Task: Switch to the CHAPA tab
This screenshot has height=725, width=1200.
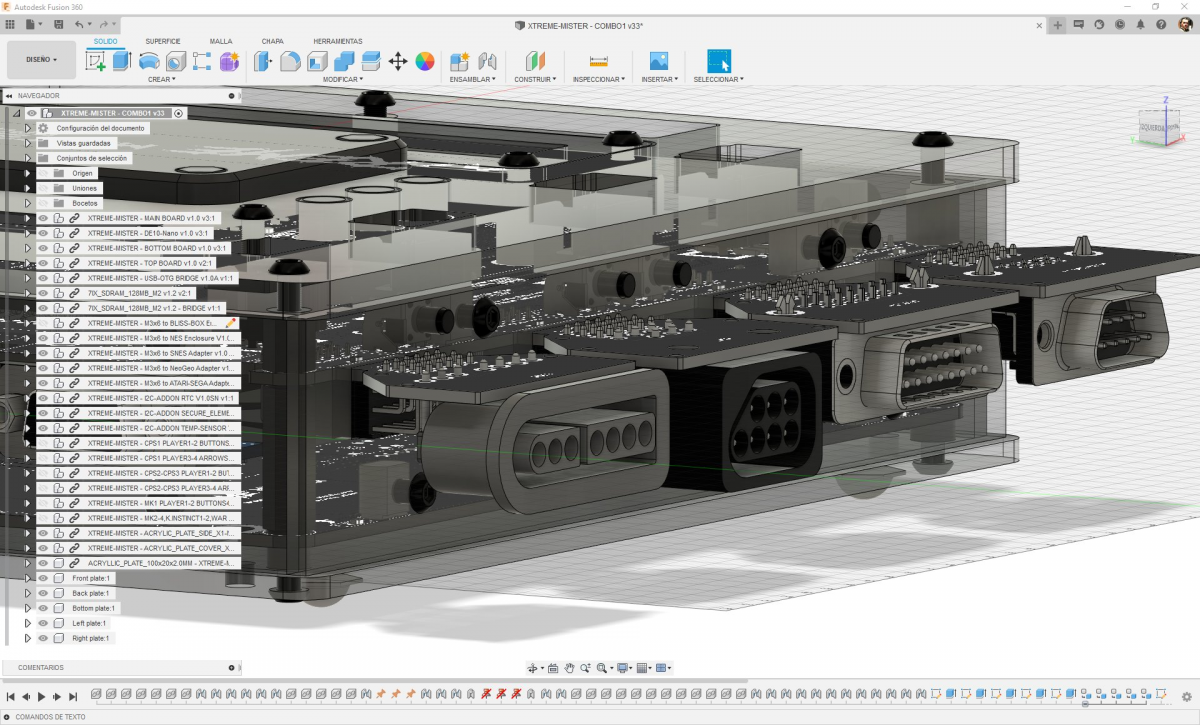Action: (x=272, y=41)
